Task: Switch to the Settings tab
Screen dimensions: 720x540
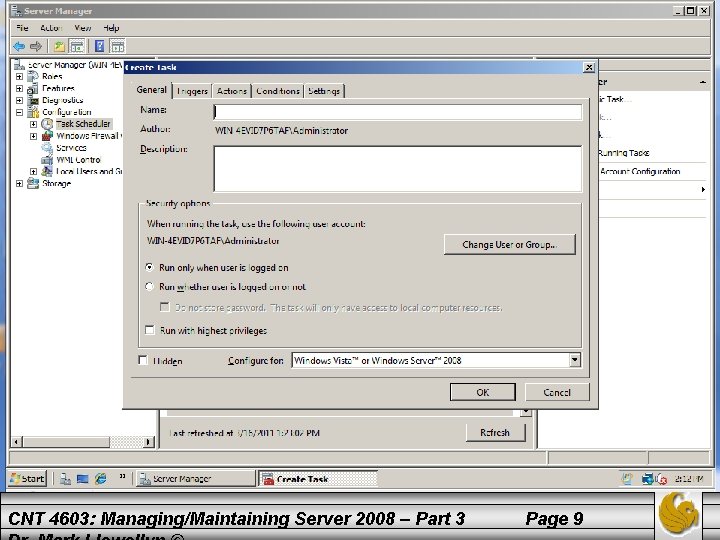Action: click(324, 91)
